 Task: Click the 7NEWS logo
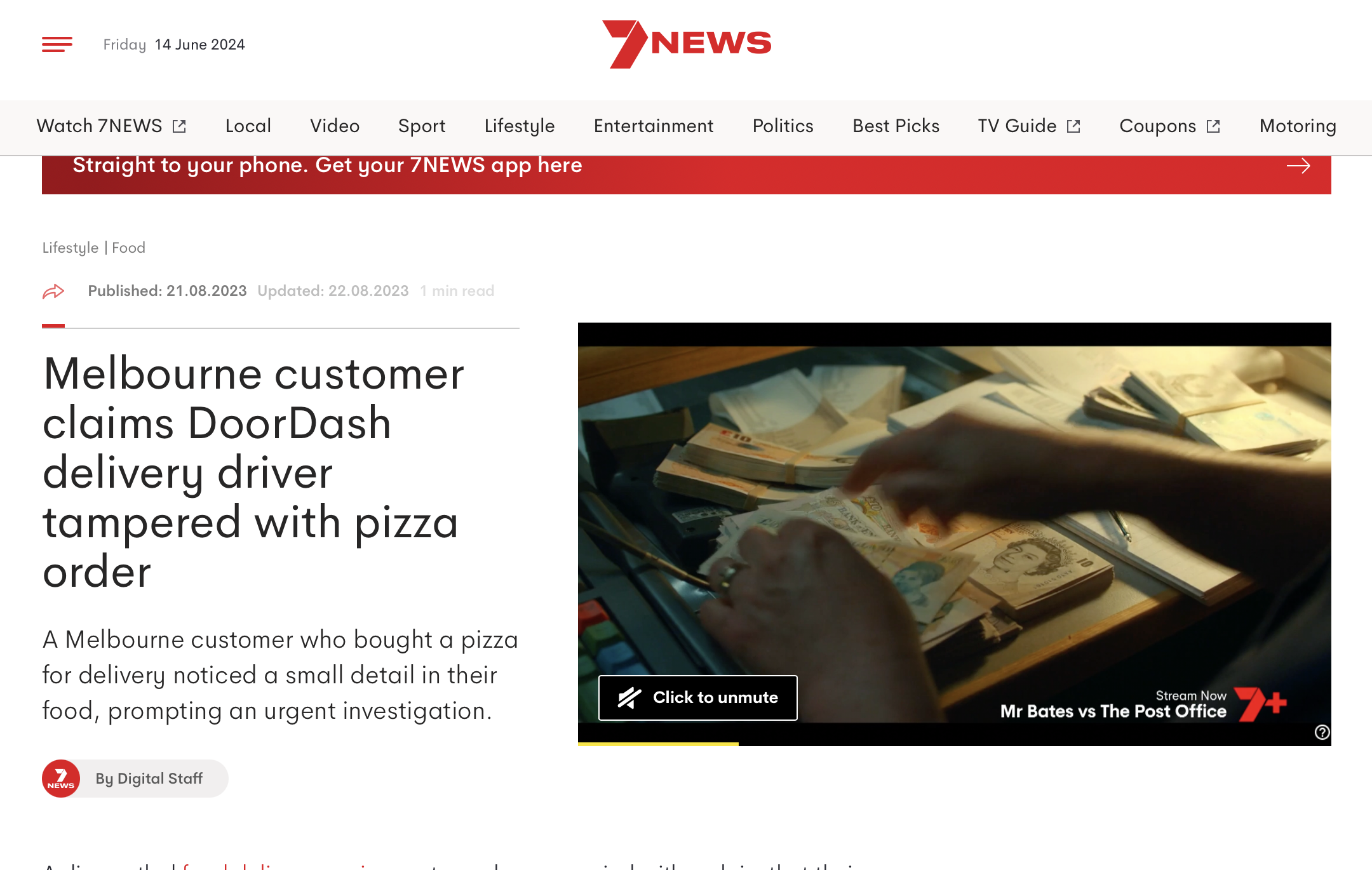point(687,44)
